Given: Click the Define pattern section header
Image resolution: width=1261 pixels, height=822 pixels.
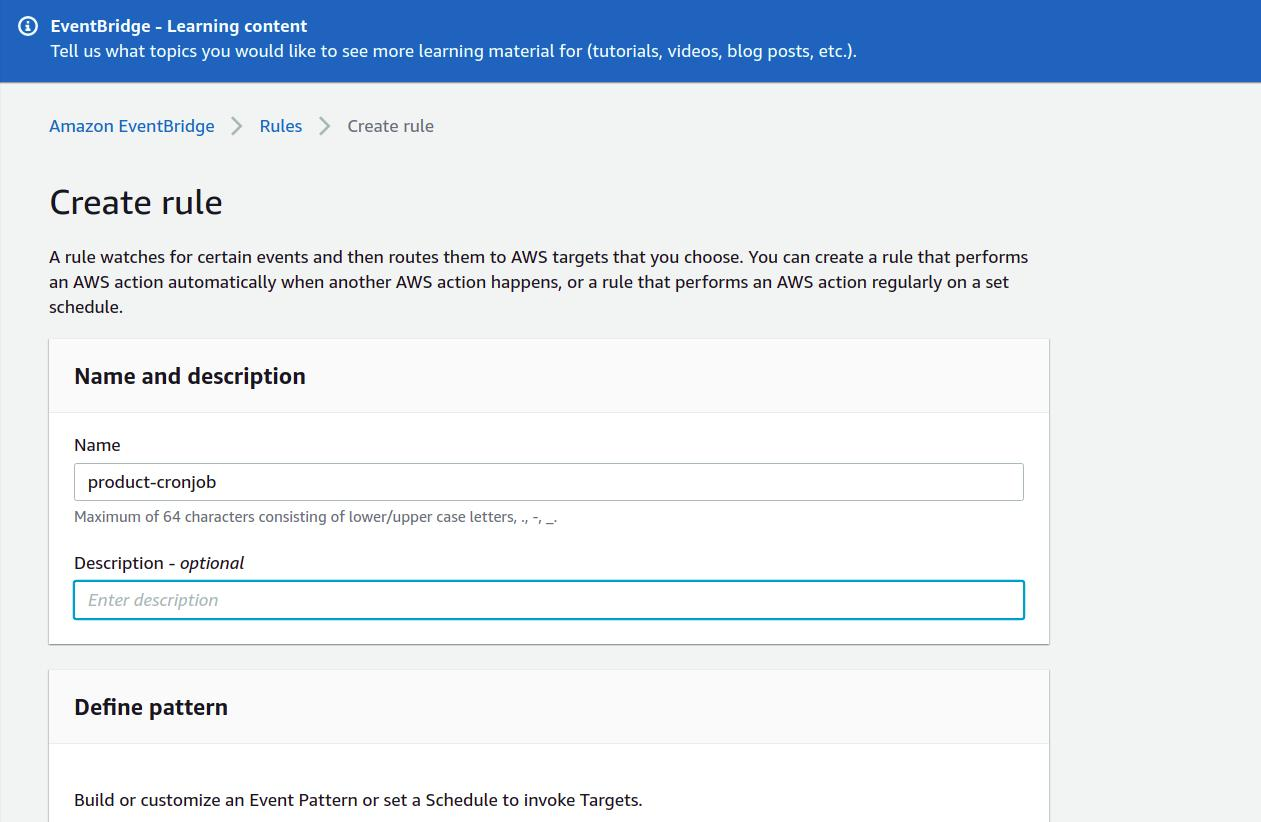Looking at the screenshot, I should point(151,707).
